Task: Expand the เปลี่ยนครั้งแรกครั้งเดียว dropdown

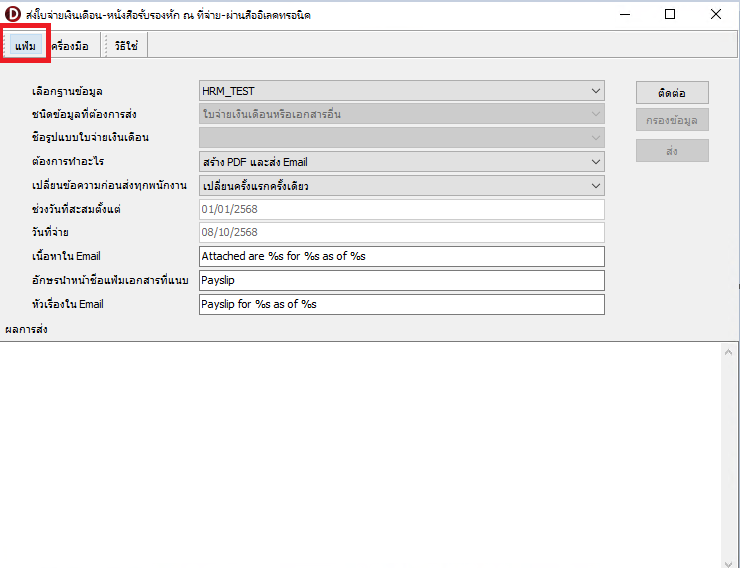Action: (596, 185)
